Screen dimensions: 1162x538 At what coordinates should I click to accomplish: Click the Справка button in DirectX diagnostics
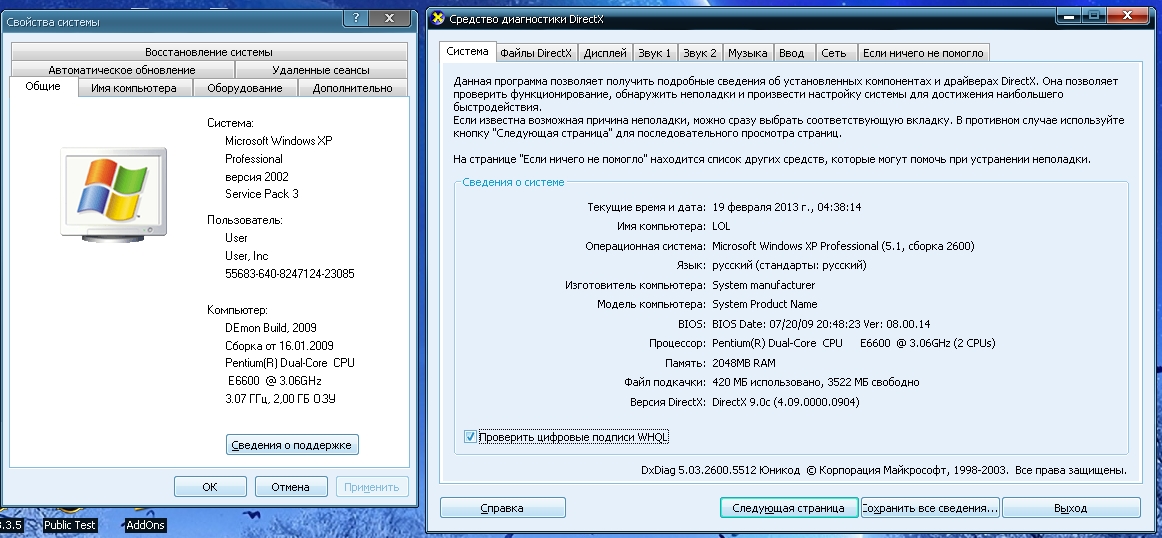[x=502, y=508]
